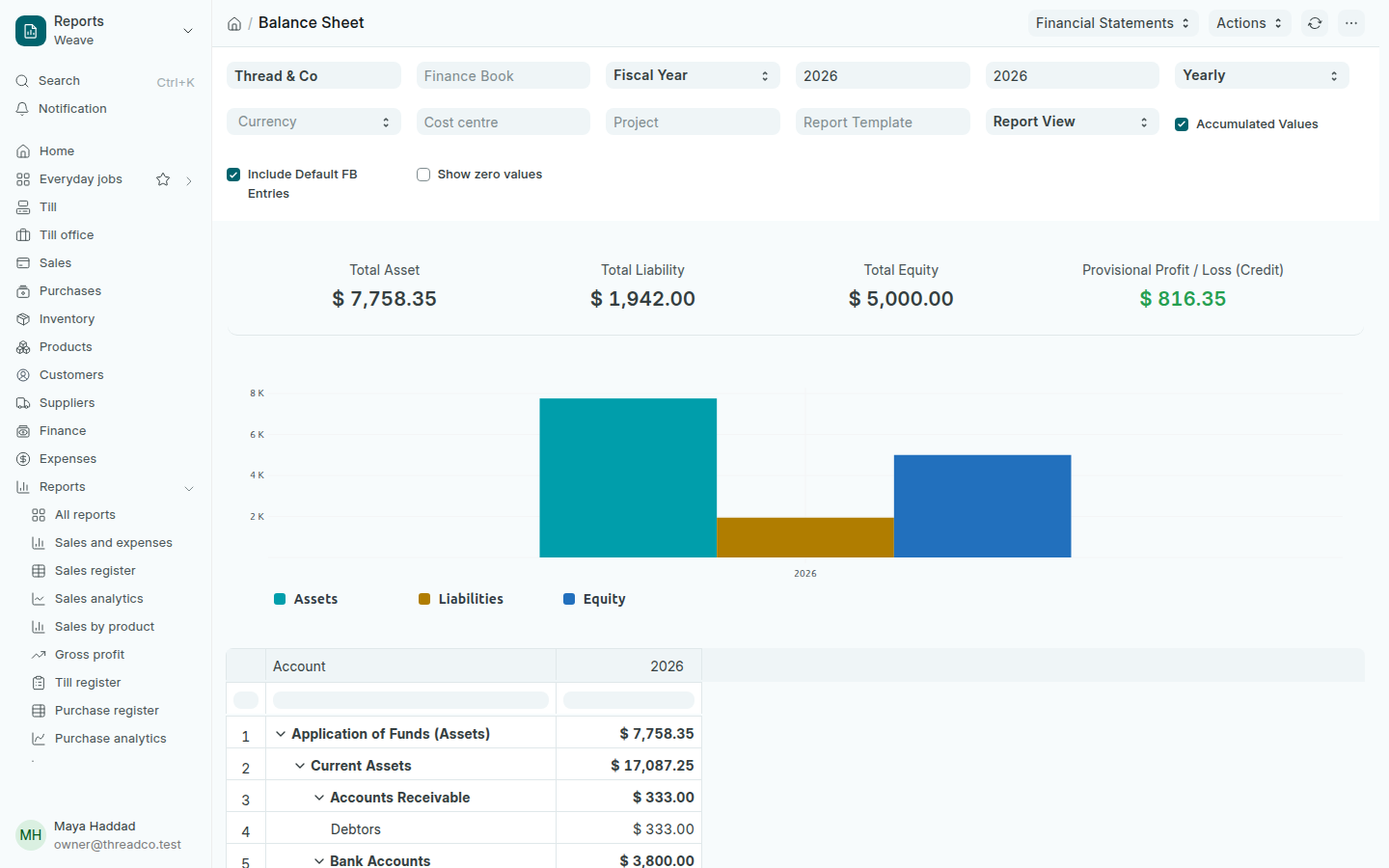Click the Suppliers truck icon

click(23, 403)
